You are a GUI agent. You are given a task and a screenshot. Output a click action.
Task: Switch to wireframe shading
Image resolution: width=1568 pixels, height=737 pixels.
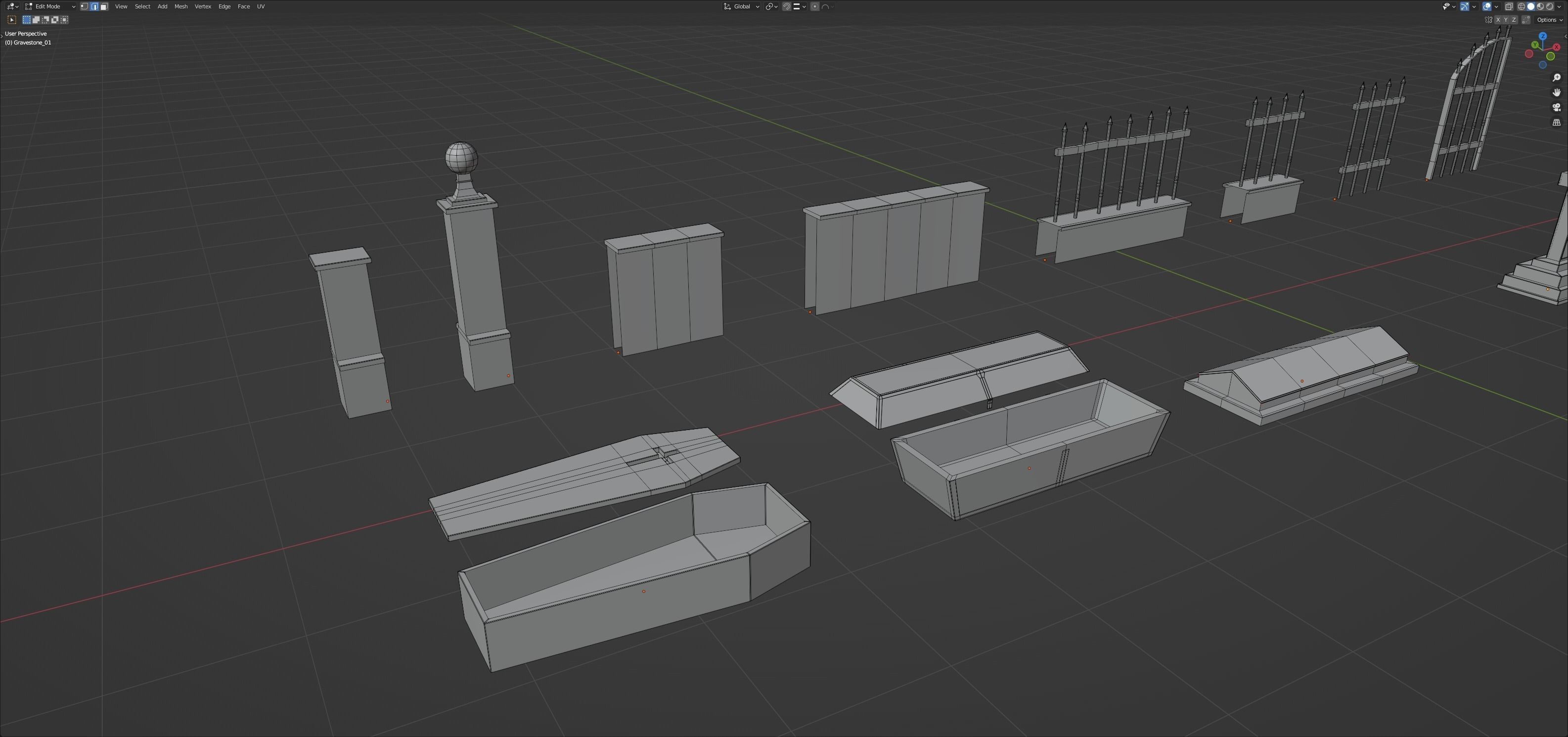click(x=1522, y=7)
